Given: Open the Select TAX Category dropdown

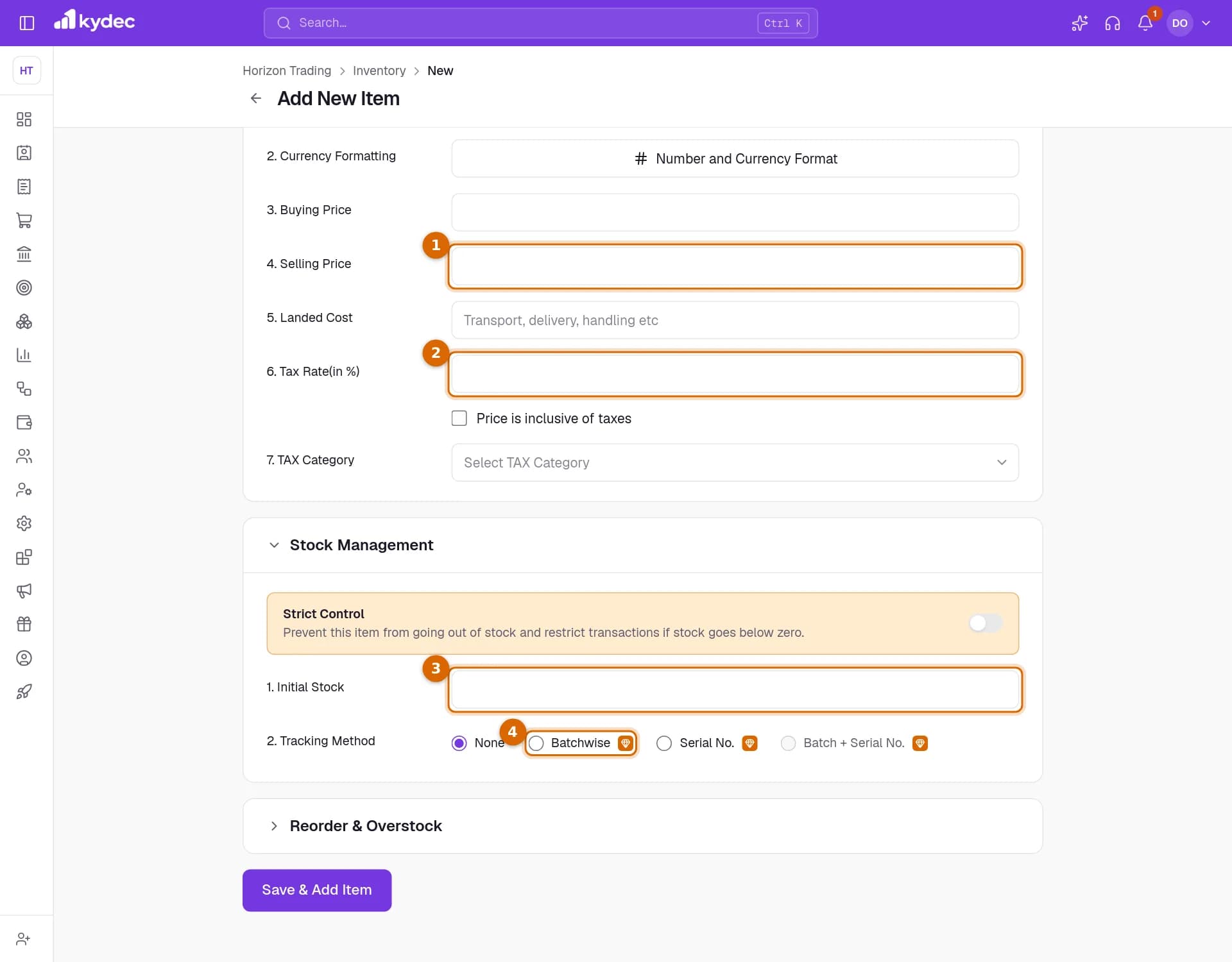Looking at the screenshot, I should tap(735, 462).
